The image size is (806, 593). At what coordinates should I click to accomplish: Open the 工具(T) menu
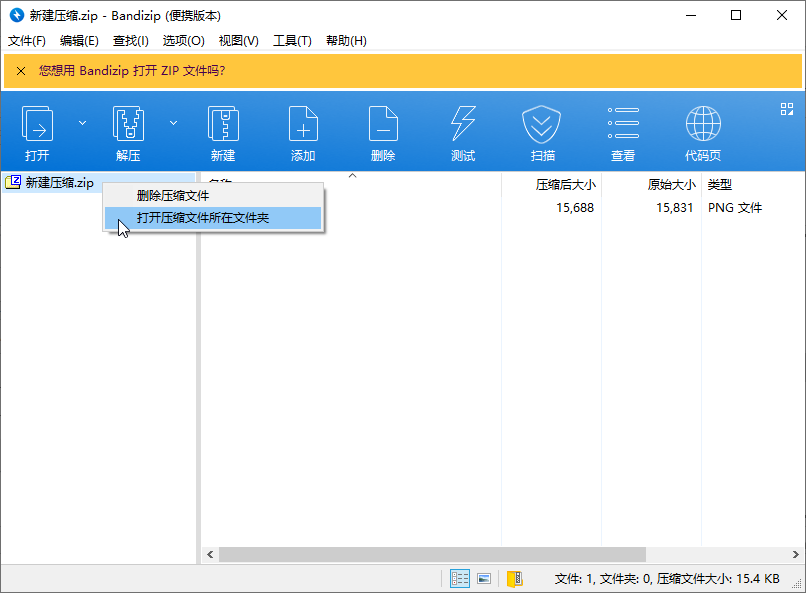click(x=292, y=41)
